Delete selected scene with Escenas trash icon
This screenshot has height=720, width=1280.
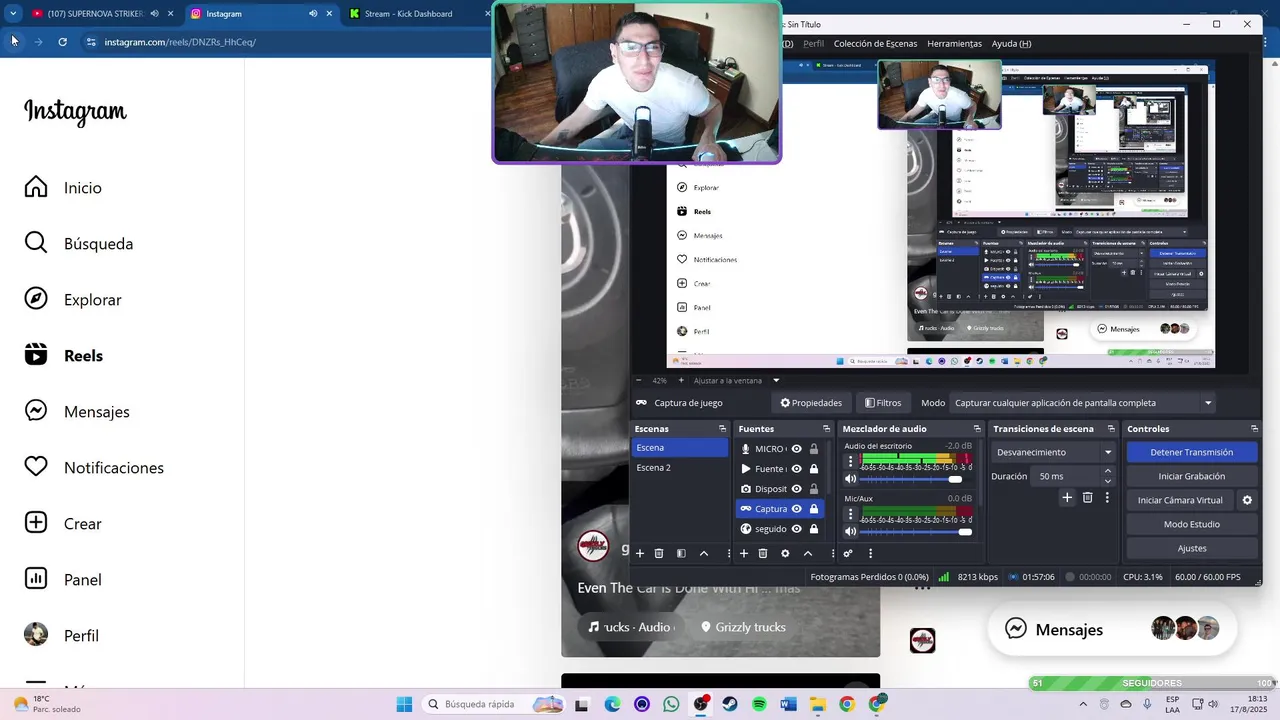coord(659,553)
